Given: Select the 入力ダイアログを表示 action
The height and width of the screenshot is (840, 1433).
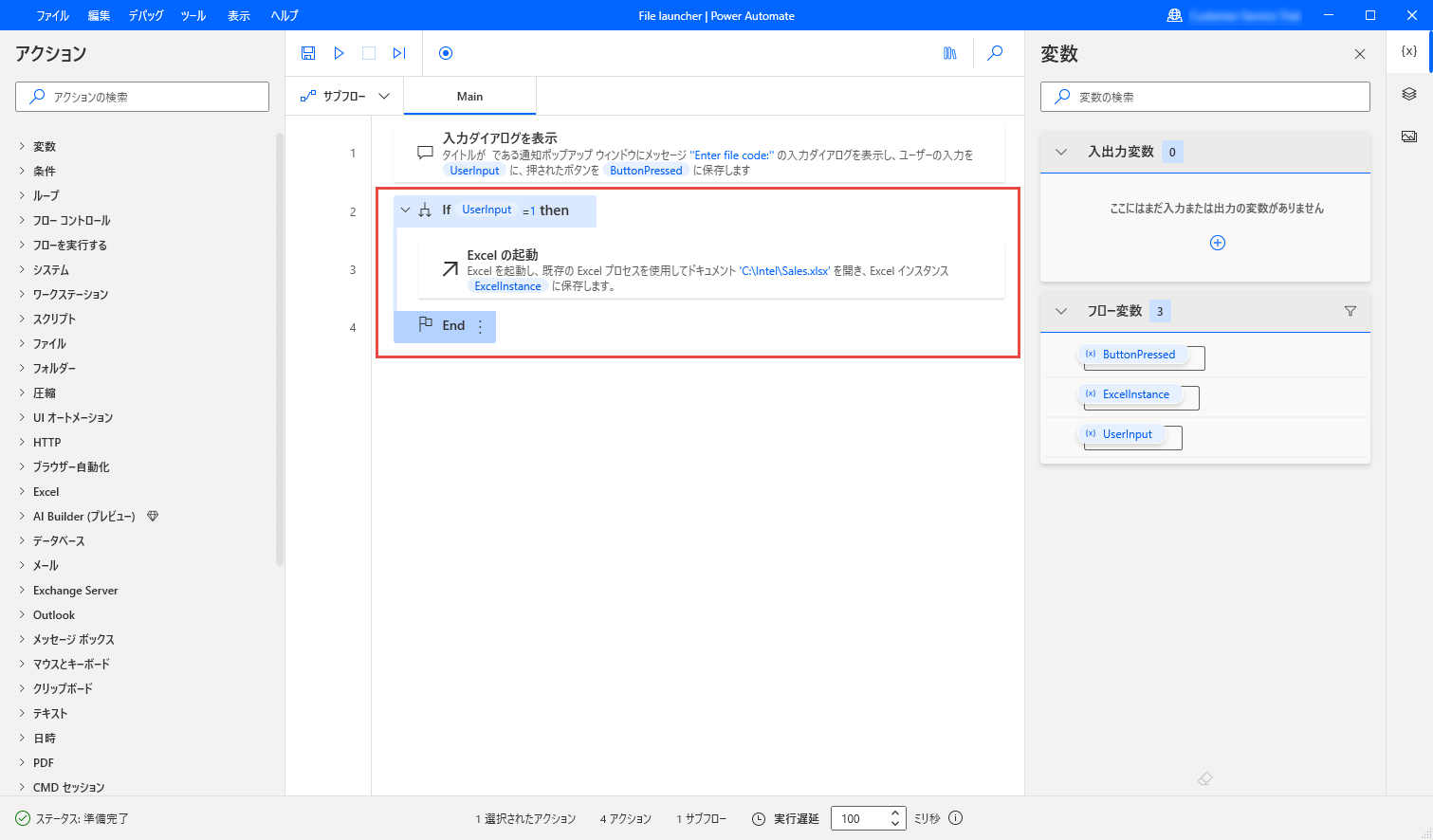Looking at the screenshot, I should pyautogui.click(x=699, y=153).
